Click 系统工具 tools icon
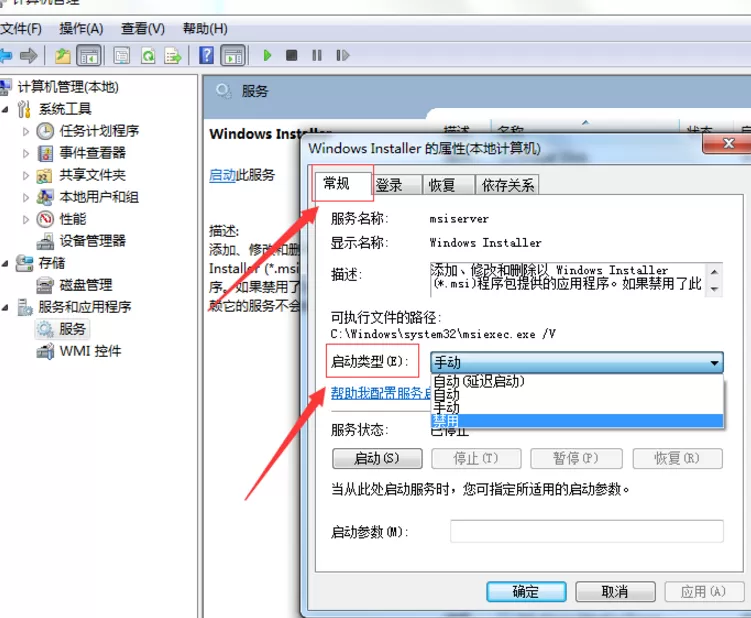Image resolution: width=751 pixels, height=618 pixels. point(24,109)
